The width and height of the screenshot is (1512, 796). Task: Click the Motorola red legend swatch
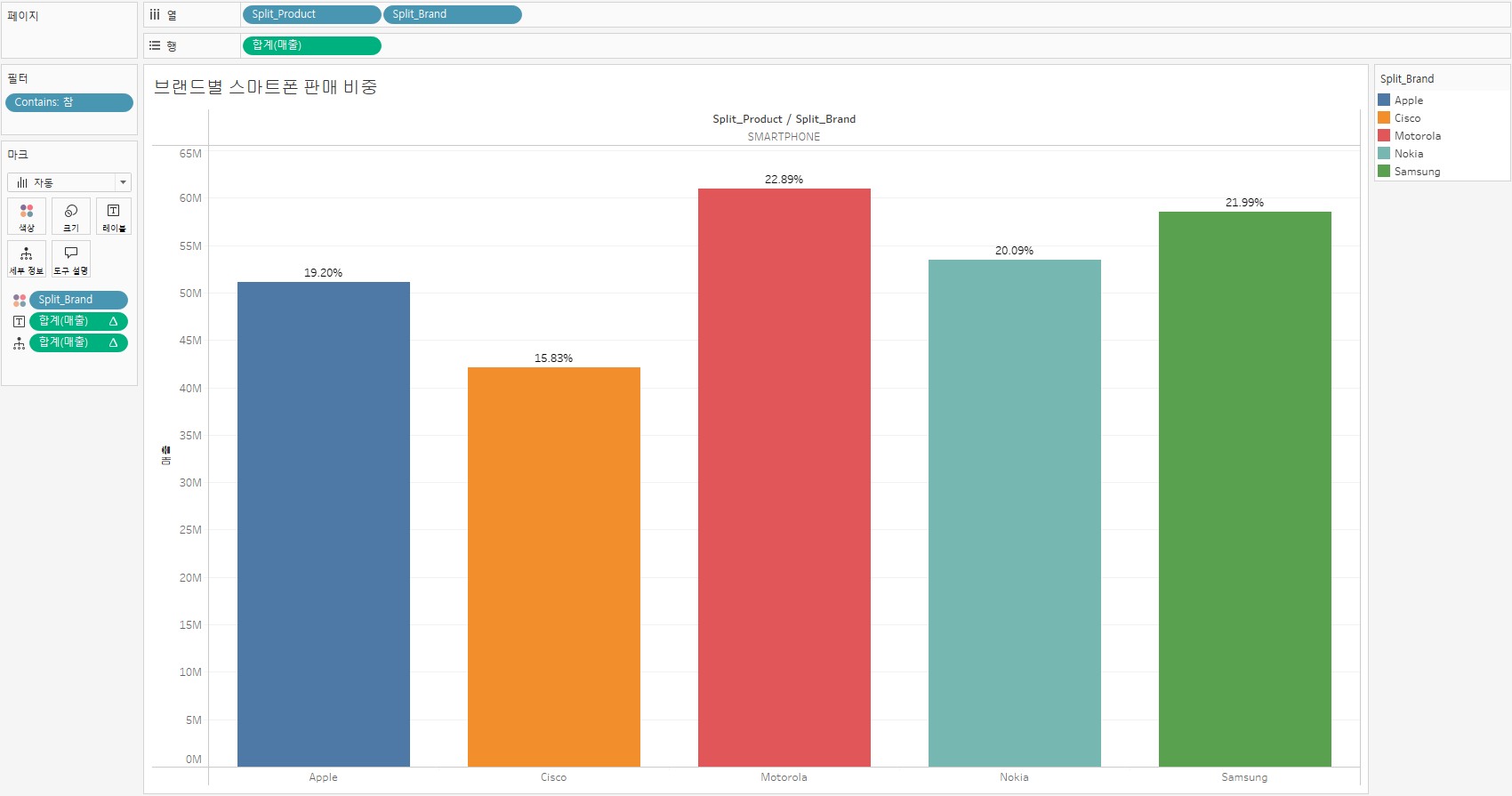click(1384, 135)
